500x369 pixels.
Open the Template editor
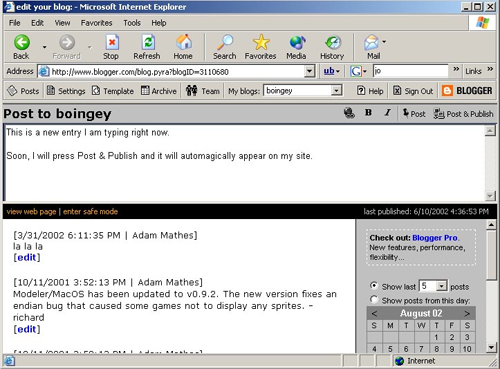click(x=113, y=91)
